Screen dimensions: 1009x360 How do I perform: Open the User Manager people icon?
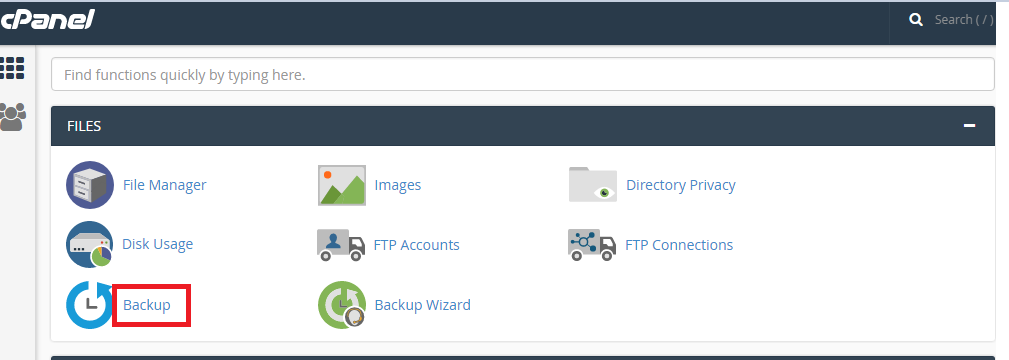[13, 117]
